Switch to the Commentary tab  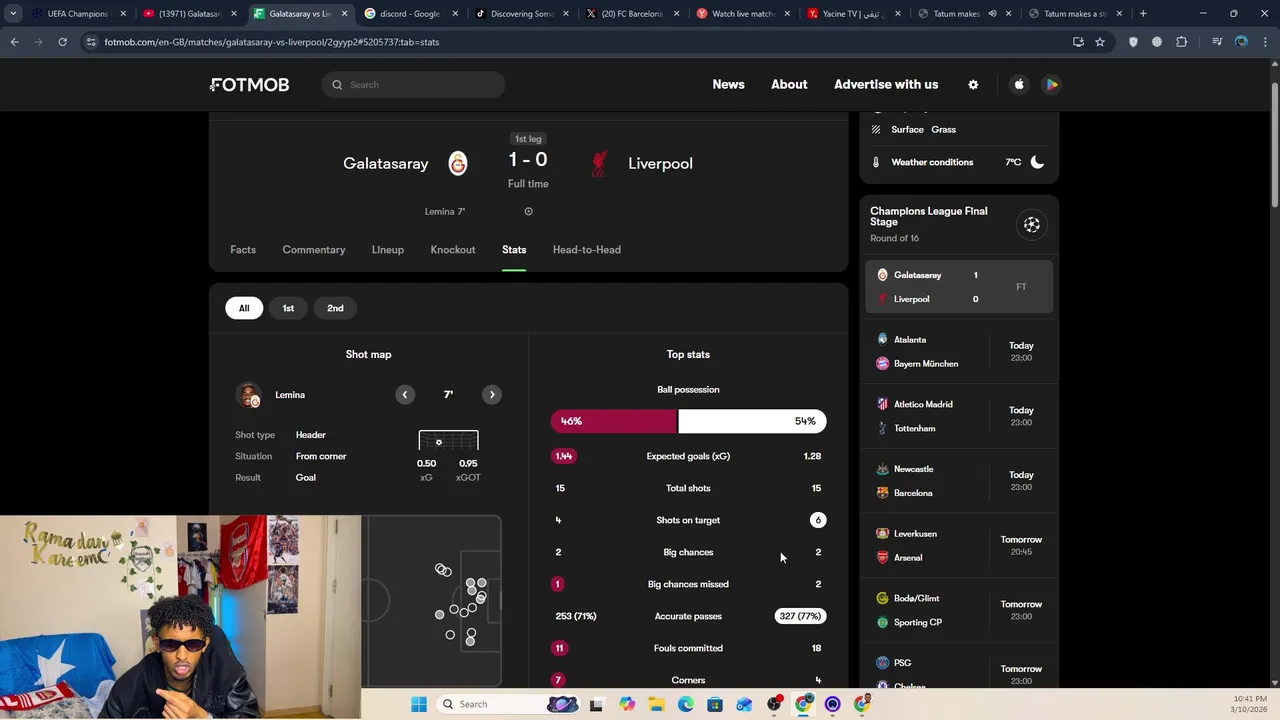(x=314, y=250)
